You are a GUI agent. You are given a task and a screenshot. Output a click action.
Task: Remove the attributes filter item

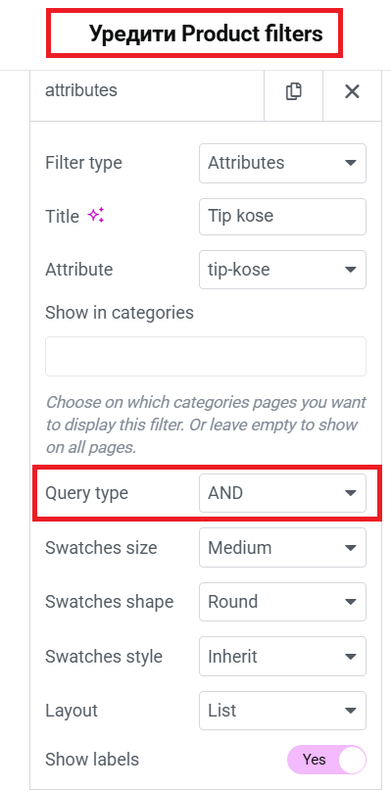point(352,92)
